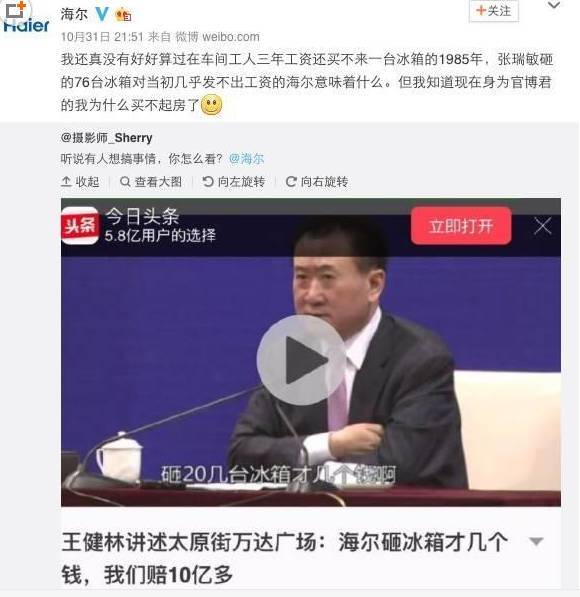Dismiss the 今日头条 banner with the X
580x597 pixels.
coord(543,226)
